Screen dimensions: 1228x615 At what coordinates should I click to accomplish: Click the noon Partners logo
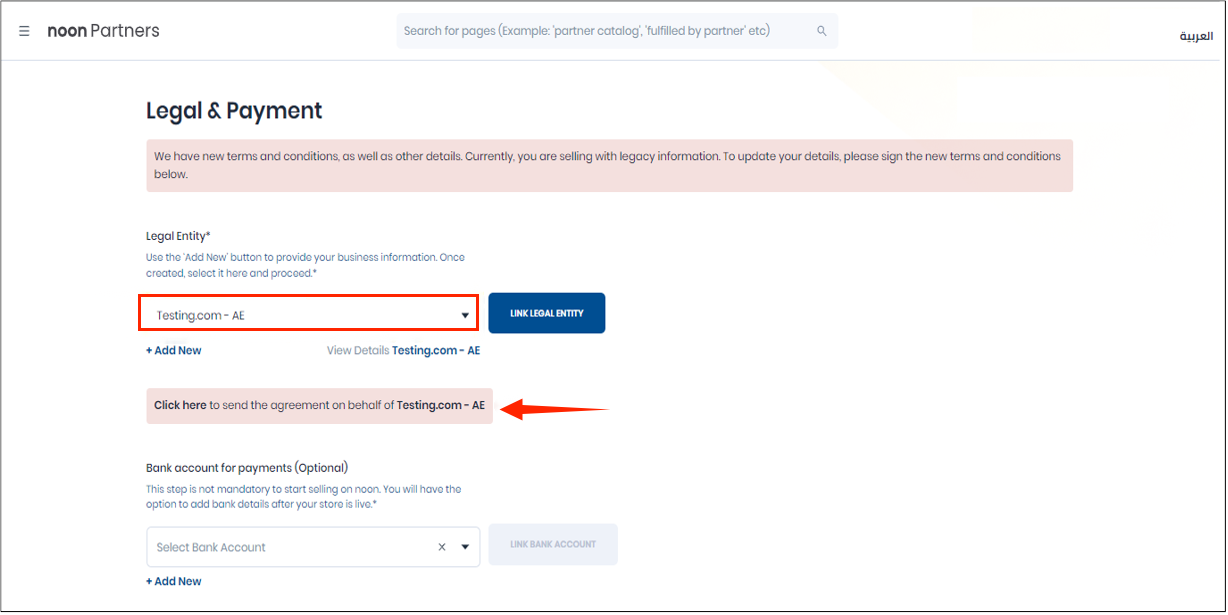pos(104,31)
